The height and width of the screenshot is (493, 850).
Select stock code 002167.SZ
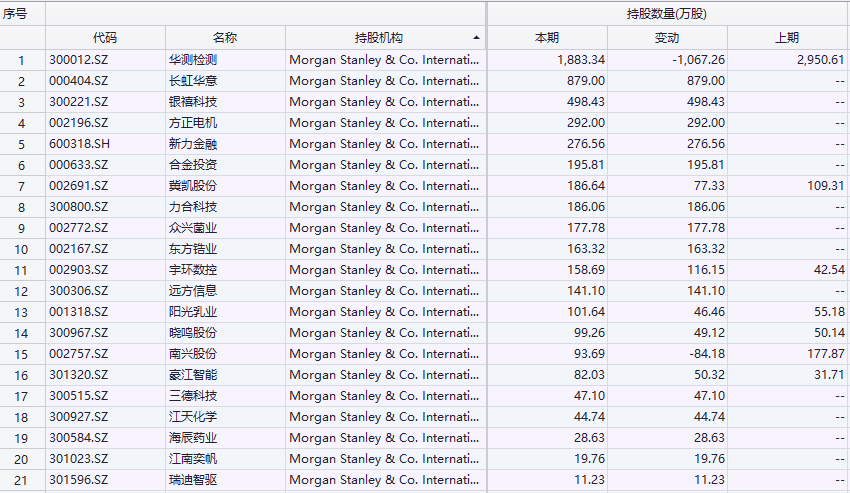(x=79, y=249)
